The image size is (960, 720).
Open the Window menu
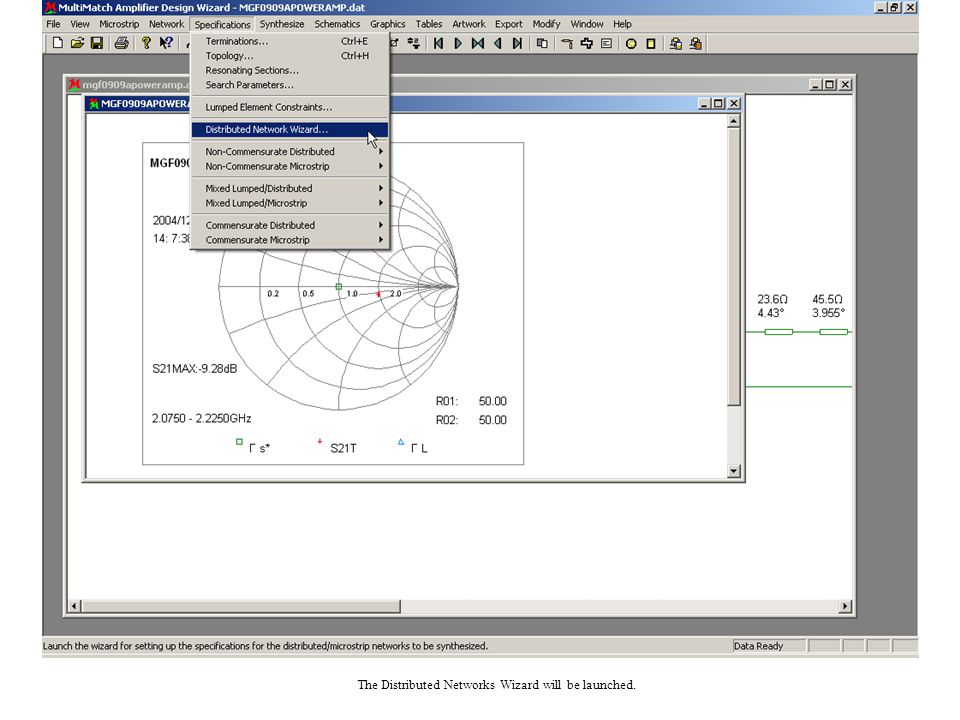click(x=587, y=24)
